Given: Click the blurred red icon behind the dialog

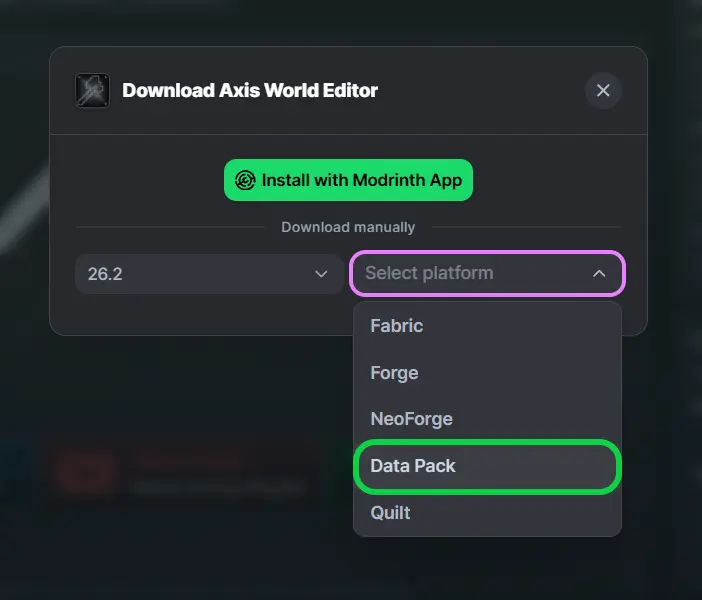Looking at the screenshot, I should coord(85,472).
